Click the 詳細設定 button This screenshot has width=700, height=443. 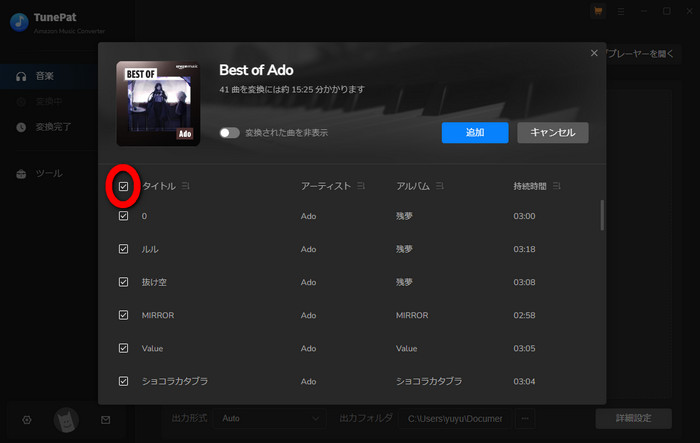coord(633,418)
